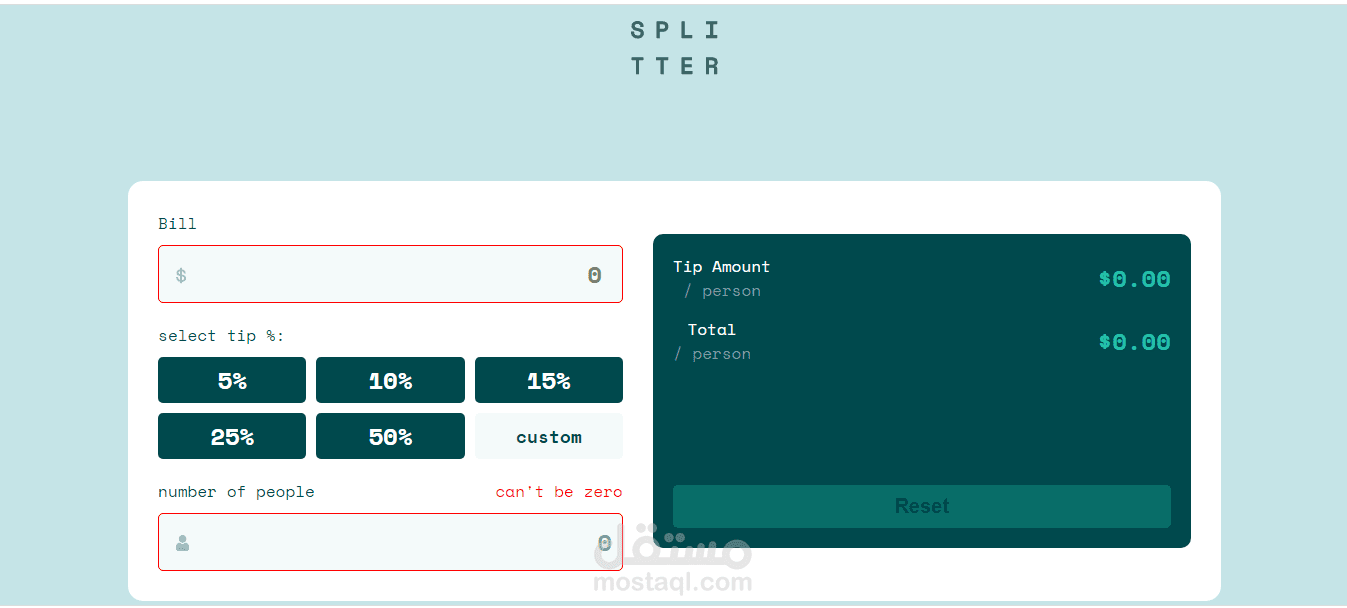Click the SPLITTER logo at top

tap(675, 48)
